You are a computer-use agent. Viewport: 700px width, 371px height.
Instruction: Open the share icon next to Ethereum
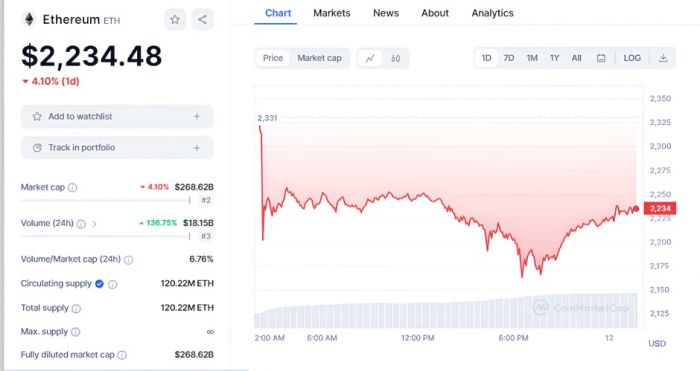pyautogui.click(x=202, y=20)
